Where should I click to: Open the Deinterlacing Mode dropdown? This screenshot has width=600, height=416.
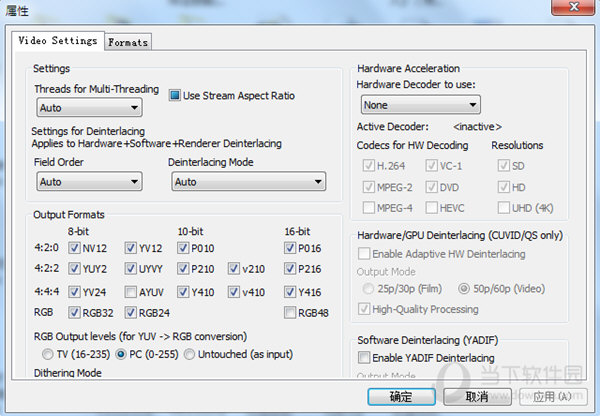pyautogui.click(x=248, y=181)
